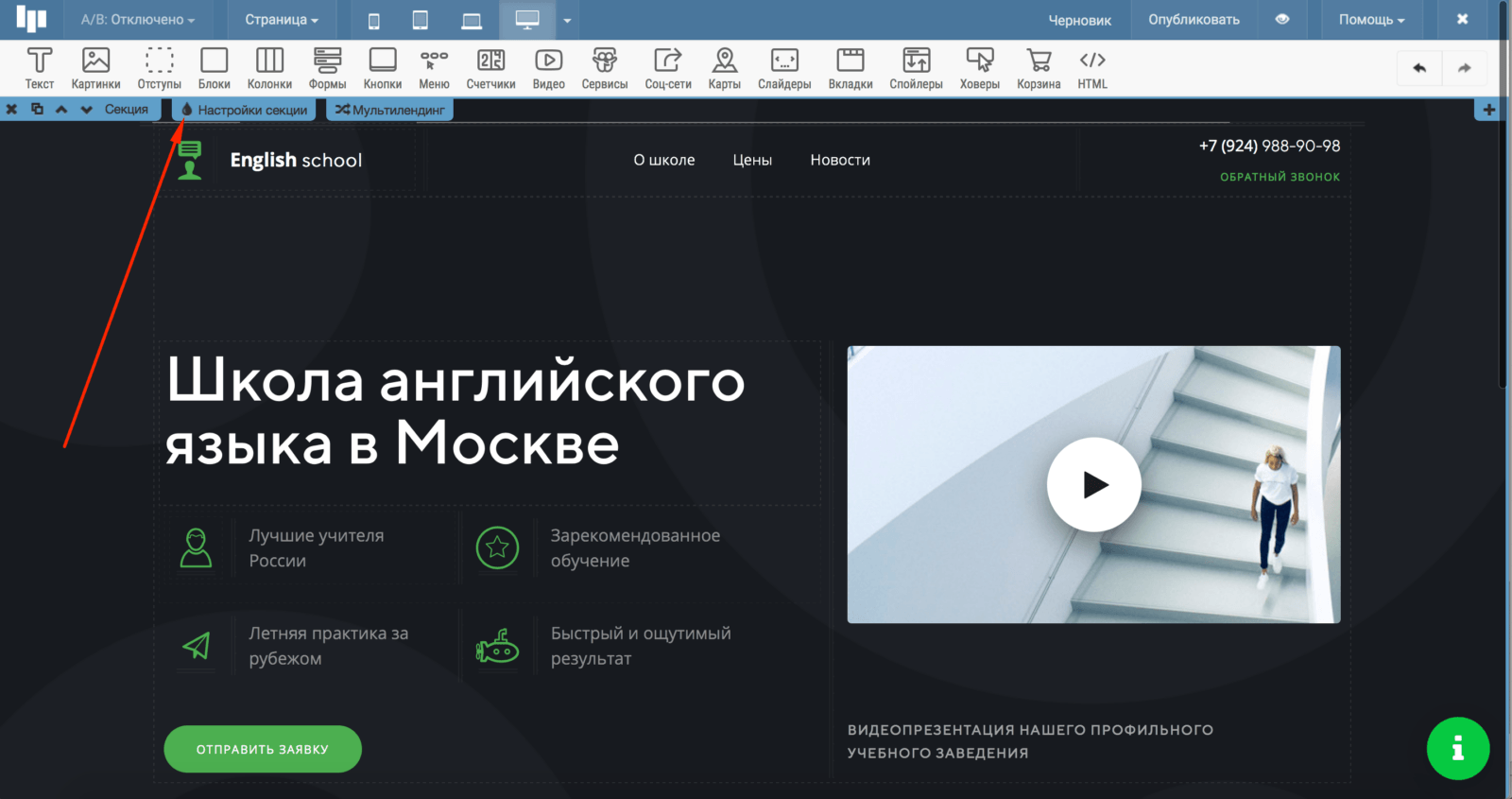The image size is (1512, 799).
Task: Select the text Летняя практика за рубежом
Action: [329, 646]
